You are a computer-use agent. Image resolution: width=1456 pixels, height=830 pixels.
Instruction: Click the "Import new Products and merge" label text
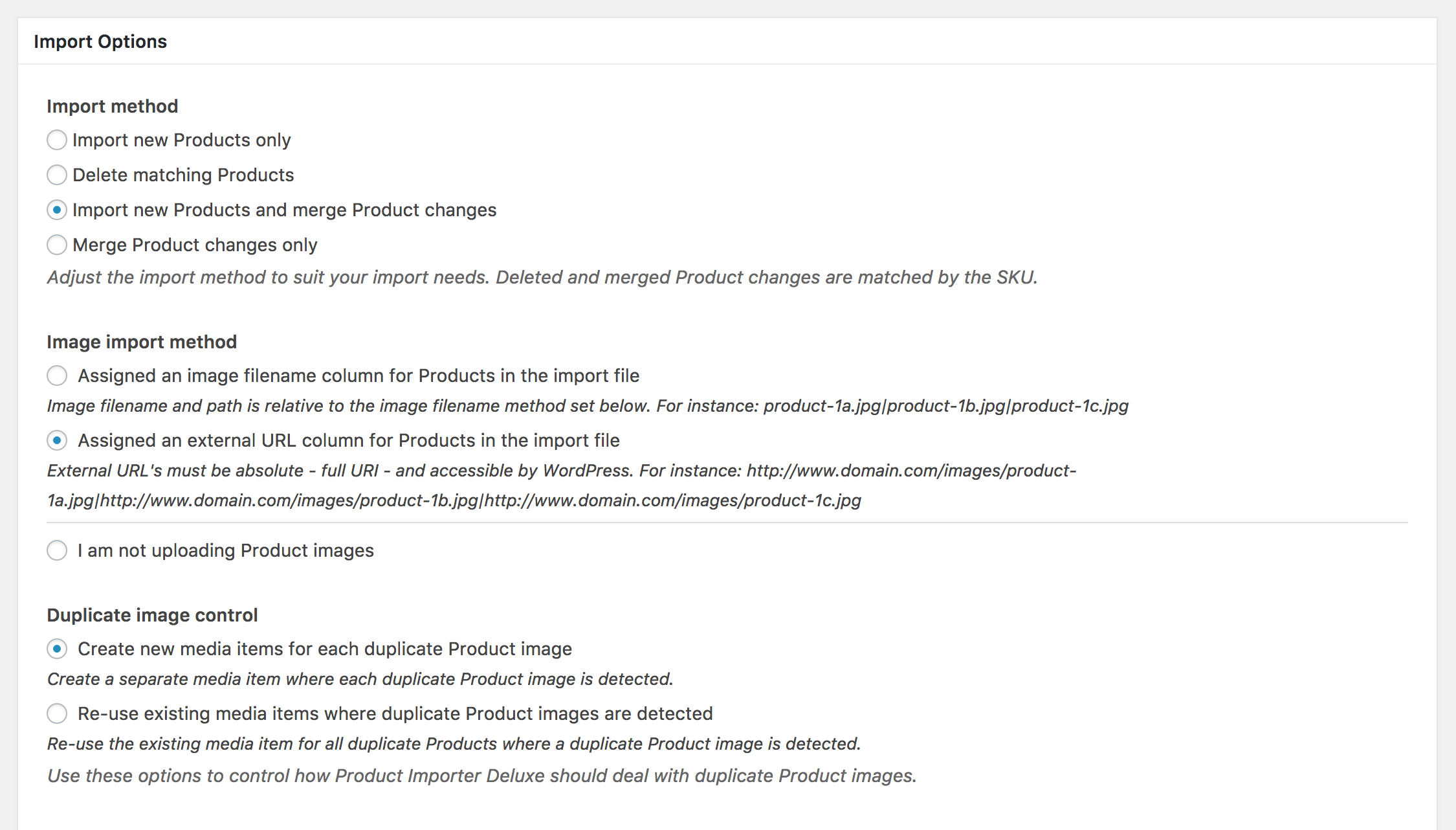click(x=285, y=210)
